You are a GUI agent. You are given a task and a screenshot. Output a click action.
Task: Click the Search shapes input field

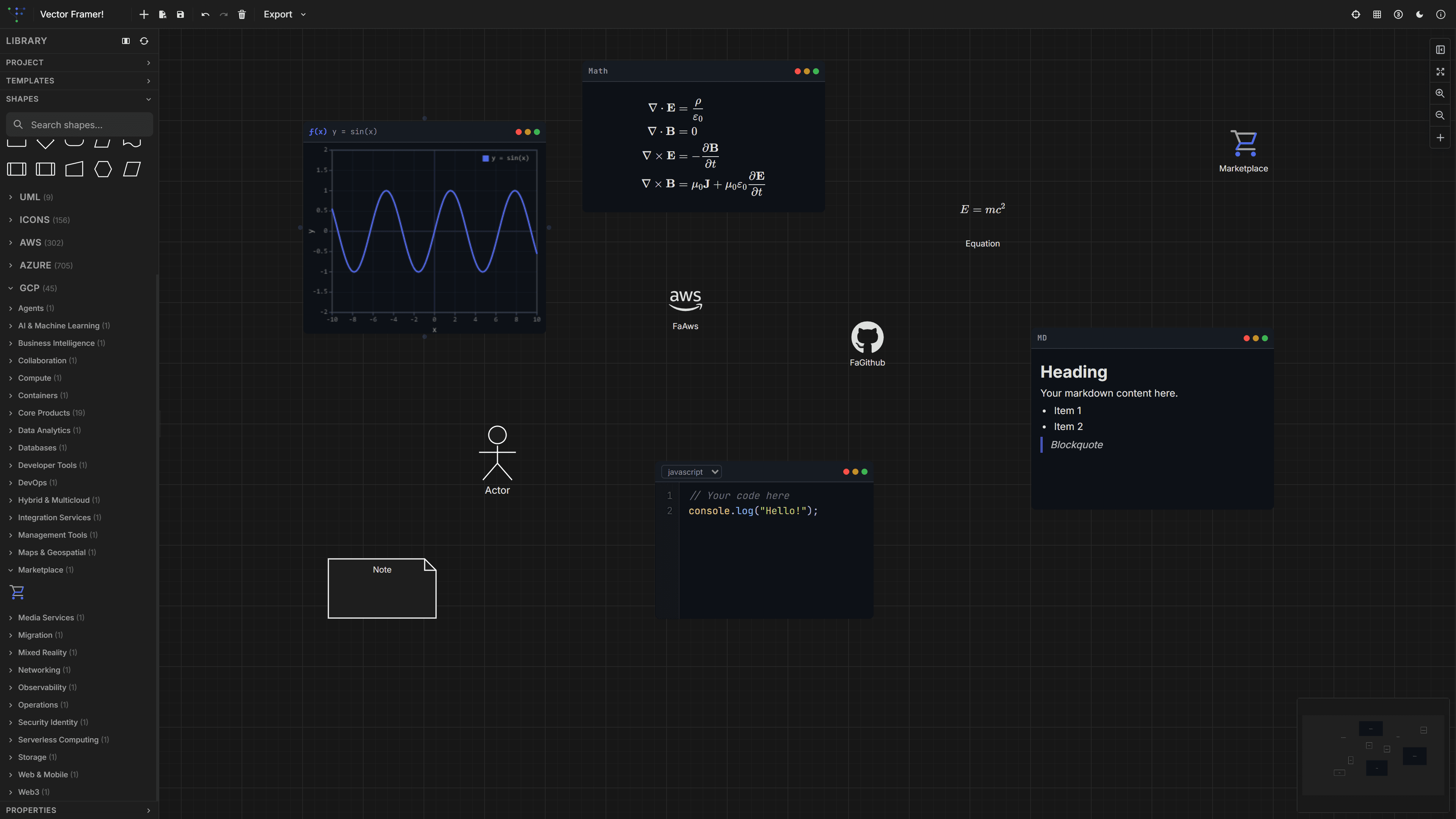click(x=80, y=124)
